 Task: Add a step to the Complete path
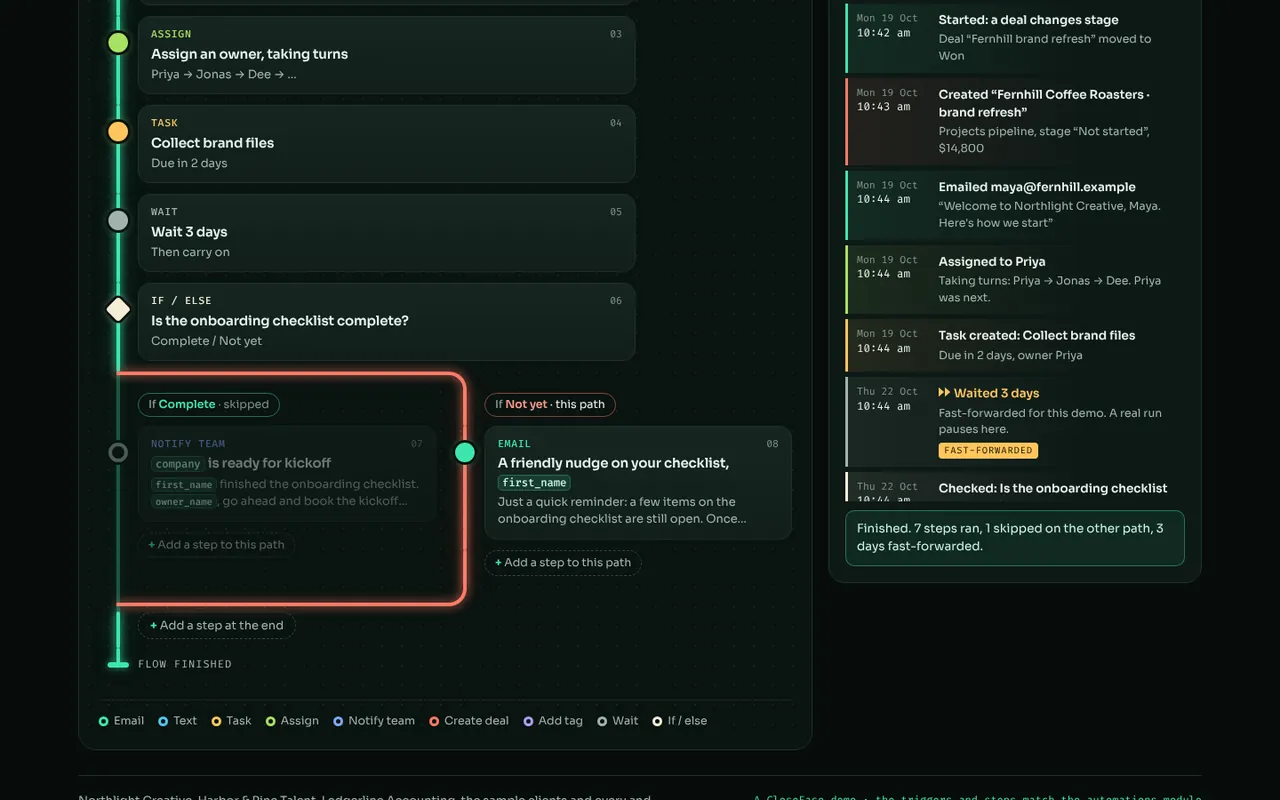pos(216,545)
